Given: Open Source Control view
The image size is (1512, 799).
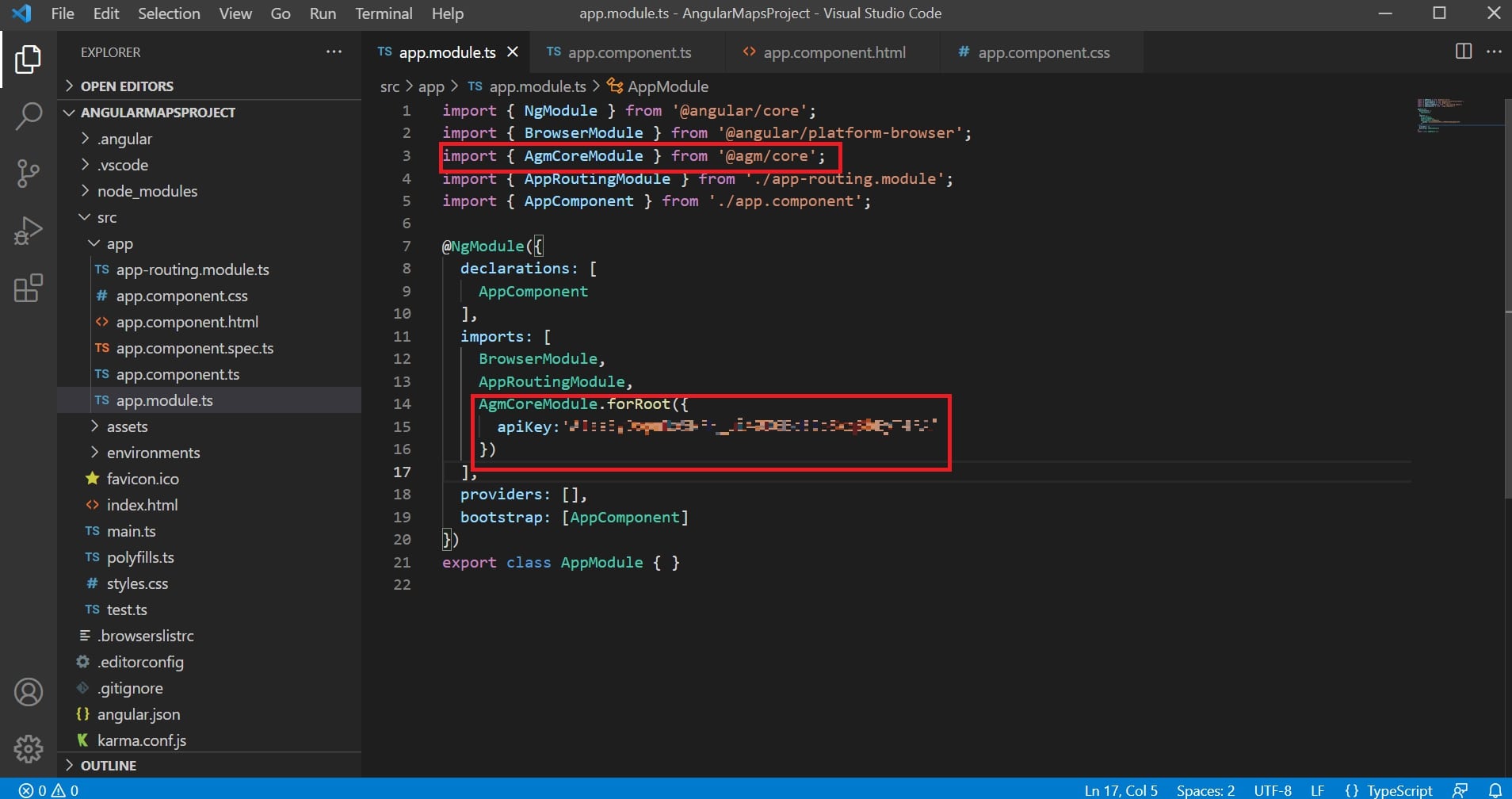Looking at the screenshot, I should [29, 173].
